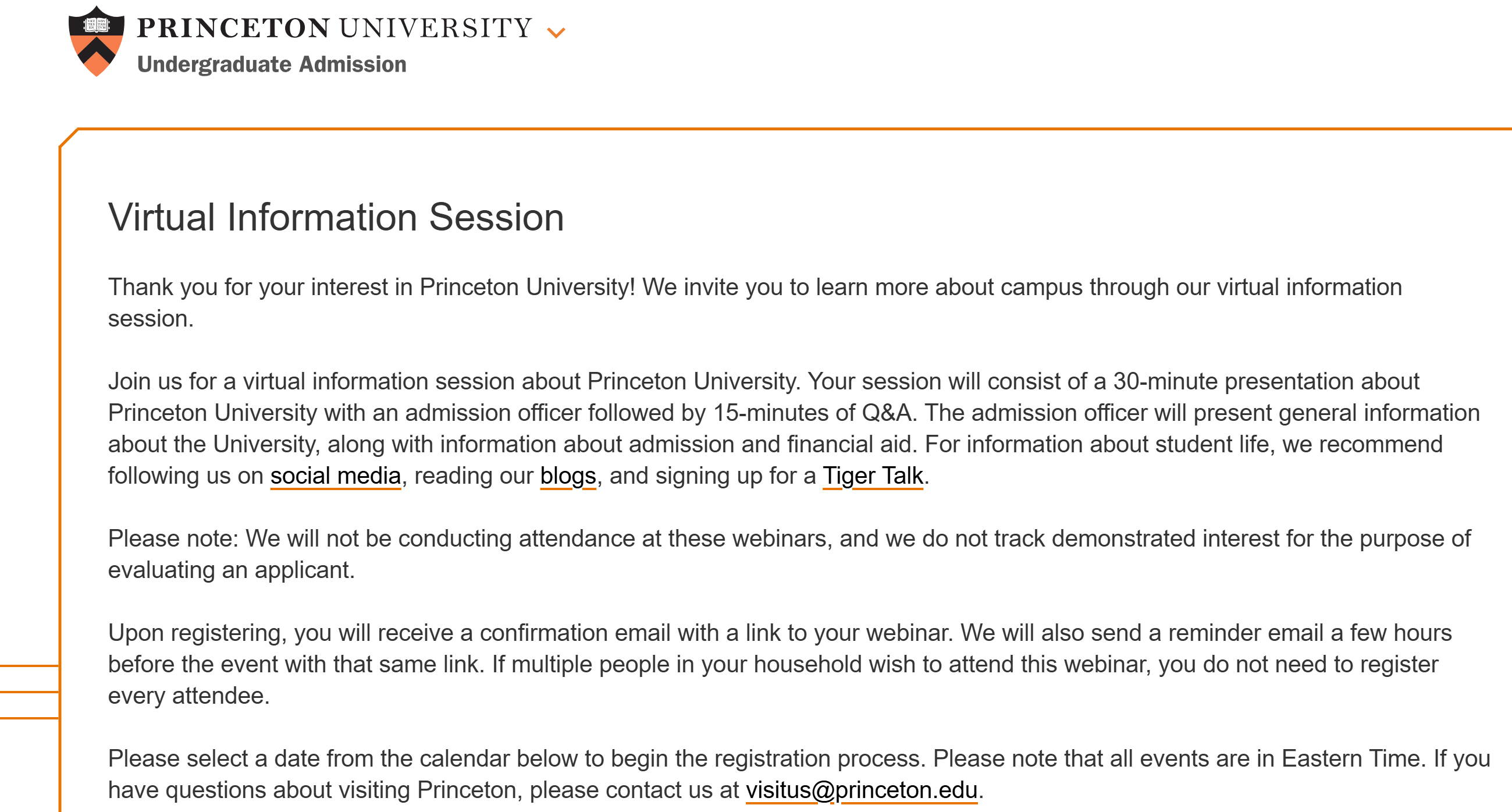Open the social media link
Screen dimensions: 1512x812
pos(335,476)
